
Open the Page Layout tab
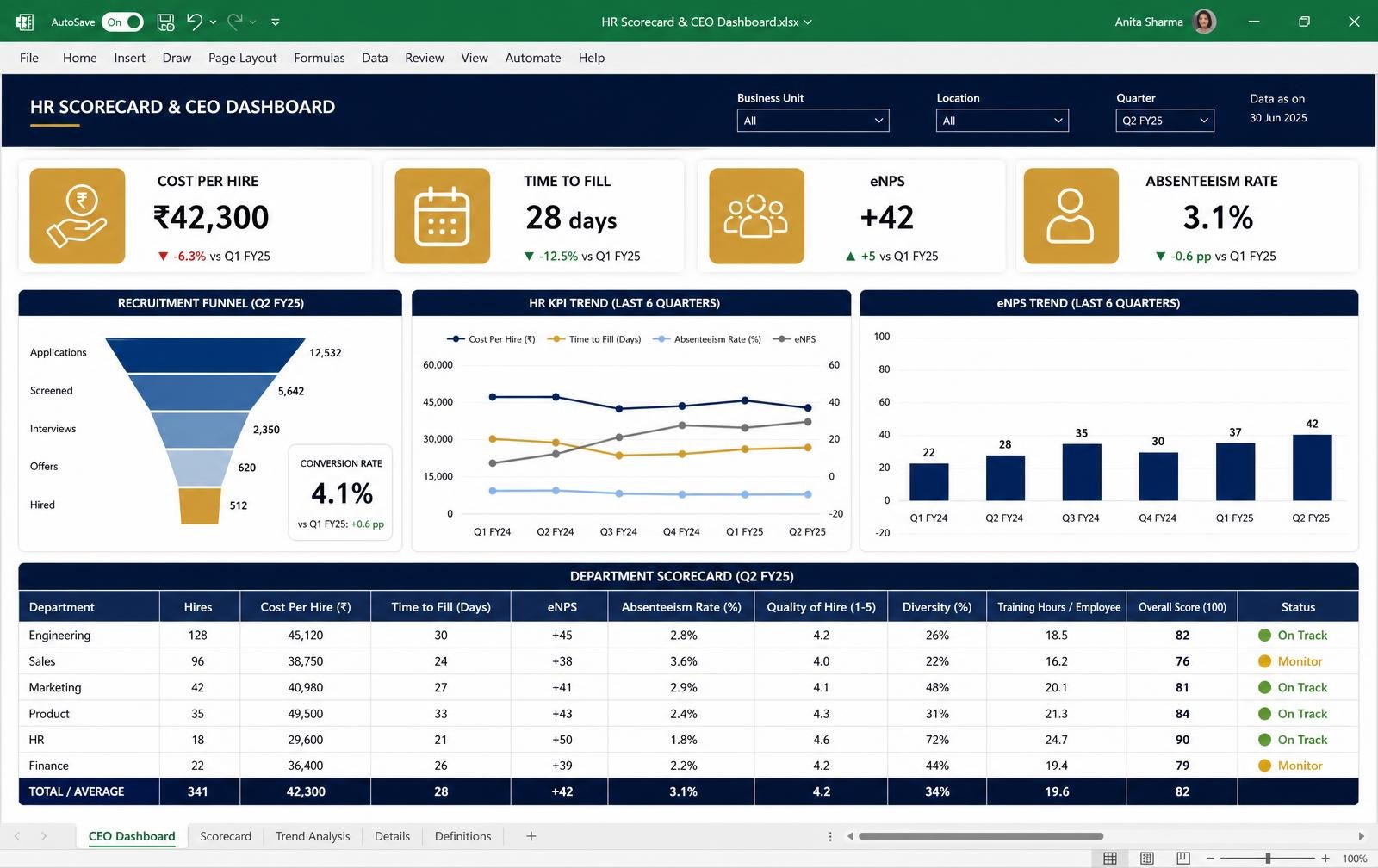(x=242, y=58)
